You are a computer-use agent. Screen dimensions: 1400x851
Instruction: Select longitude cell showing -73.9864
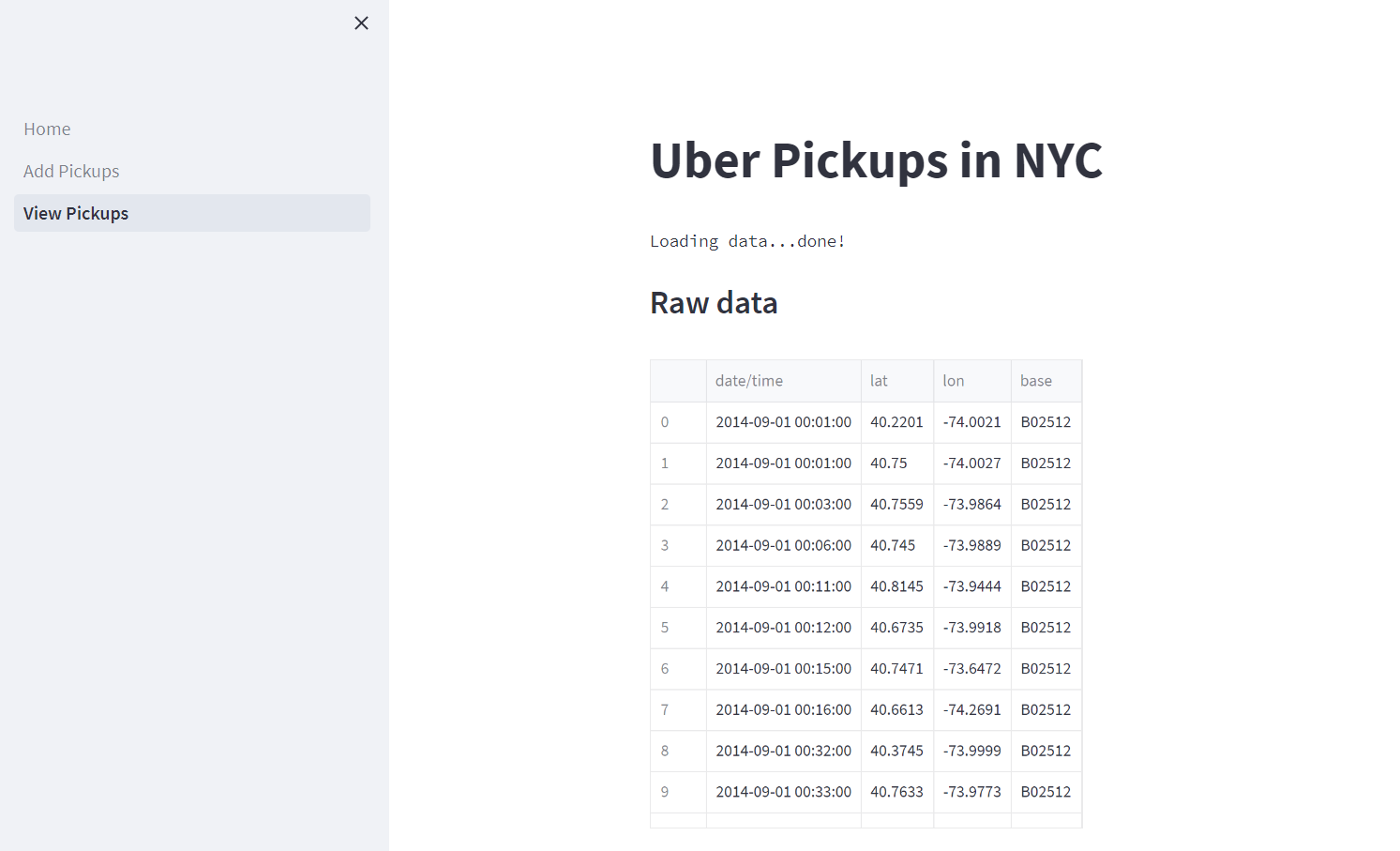(x=971, y=505)
